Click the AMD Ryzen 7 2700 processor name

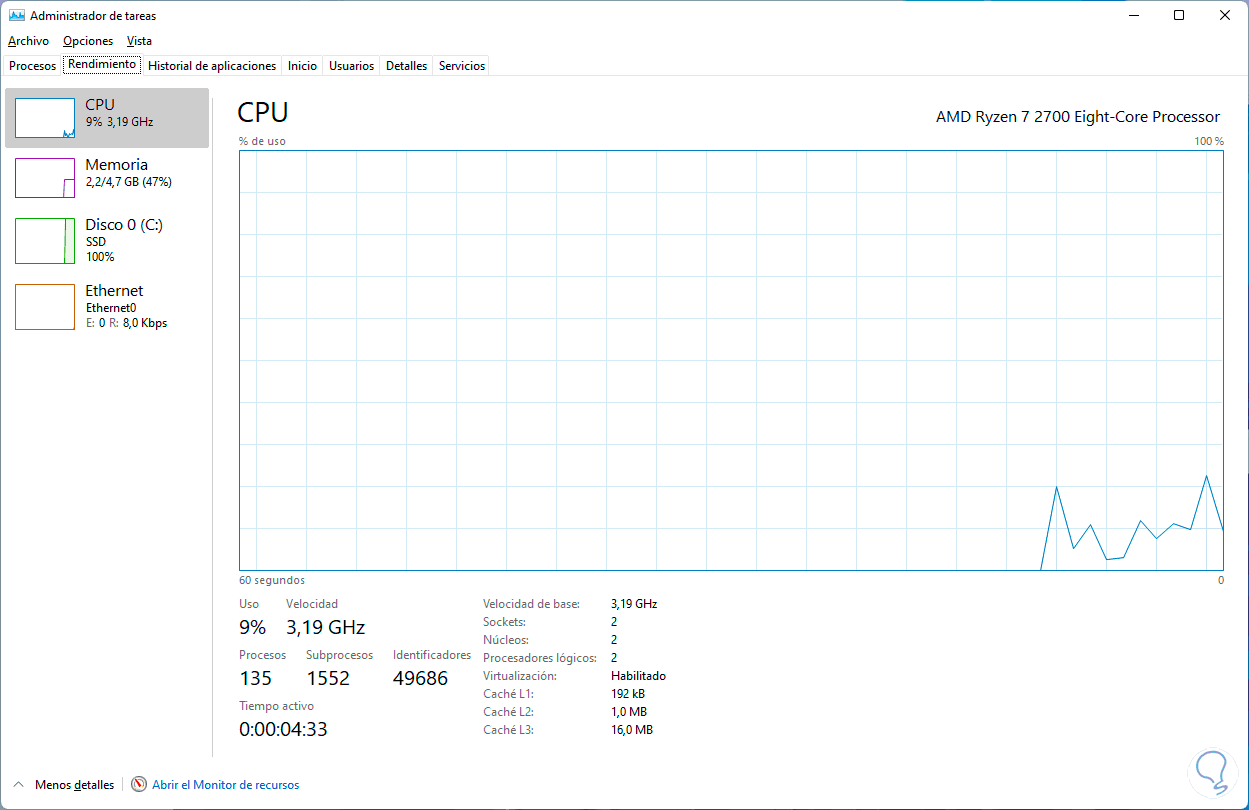[x=1078, y=117]
